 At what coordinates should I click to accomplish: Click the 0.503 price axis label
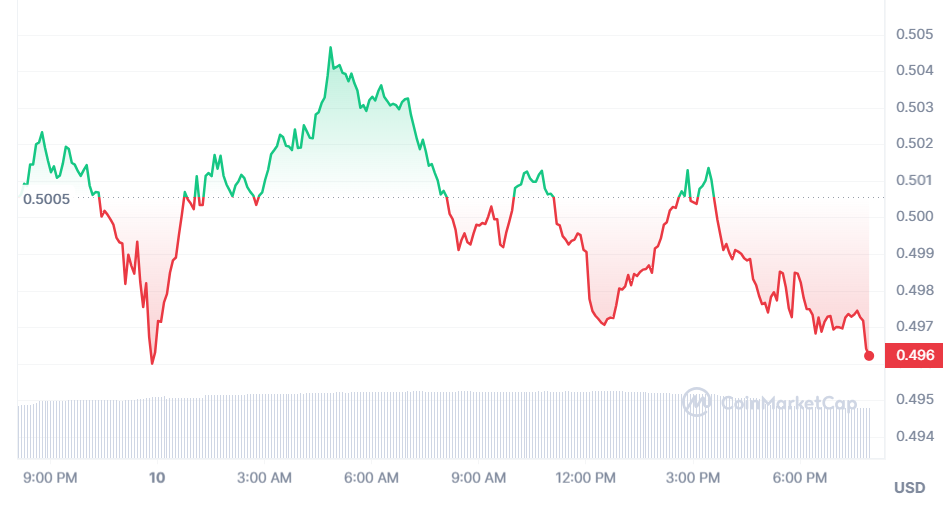coord(914,107)
